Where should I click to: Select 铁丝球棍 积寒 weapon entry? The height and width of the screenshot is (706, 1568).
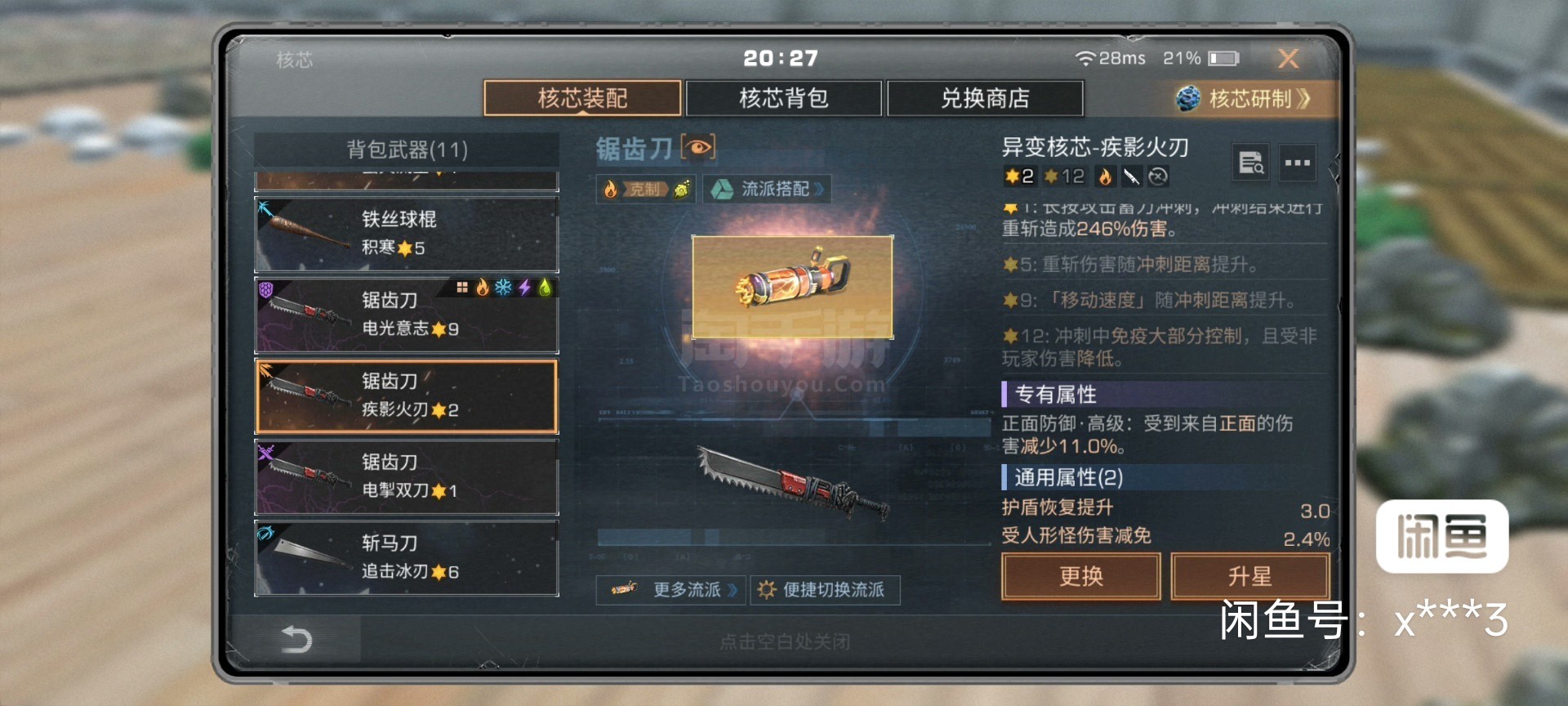click(407, 235)
